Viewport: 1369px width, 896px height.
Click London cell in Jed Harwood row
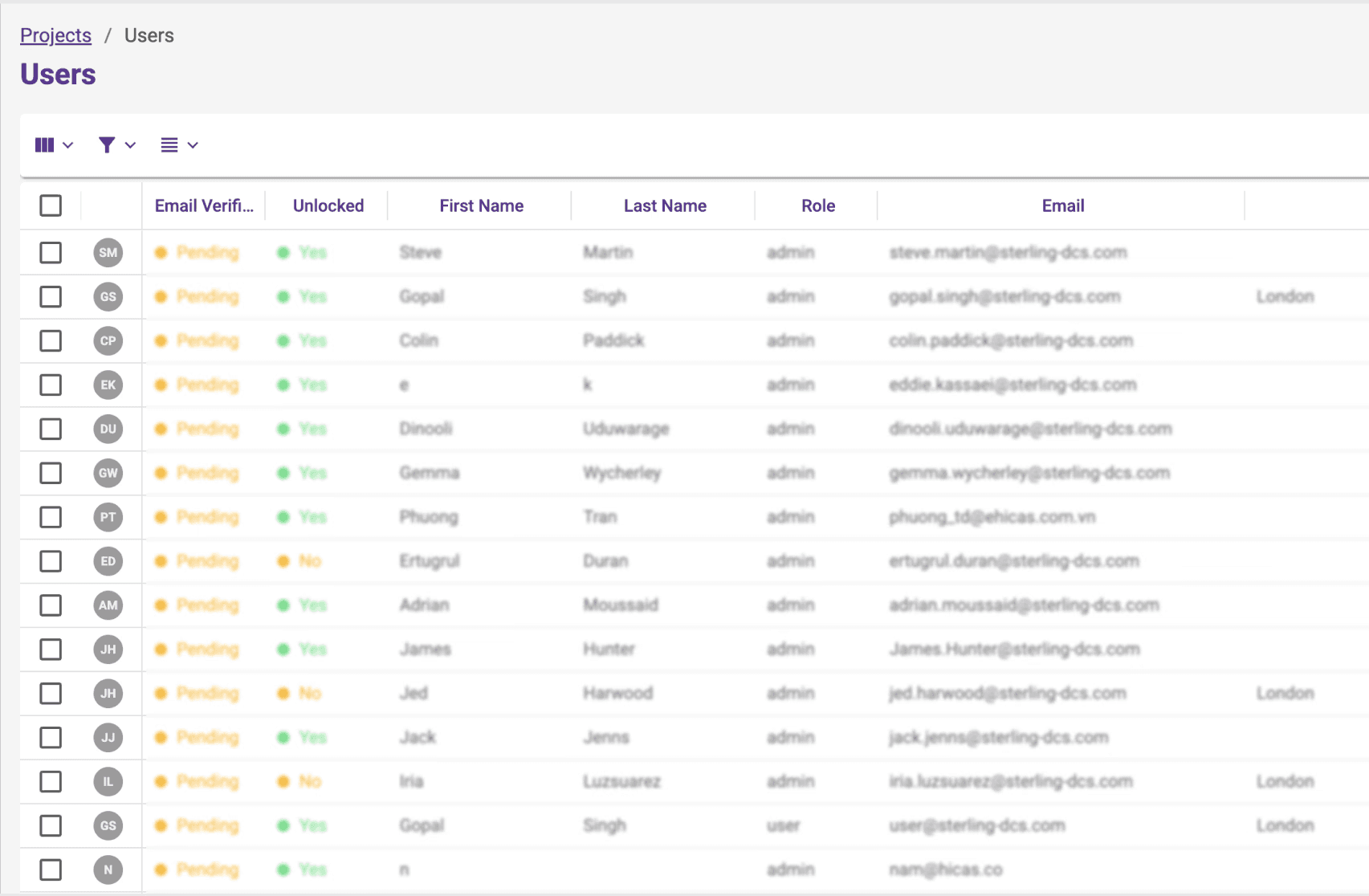(1285, 694)
